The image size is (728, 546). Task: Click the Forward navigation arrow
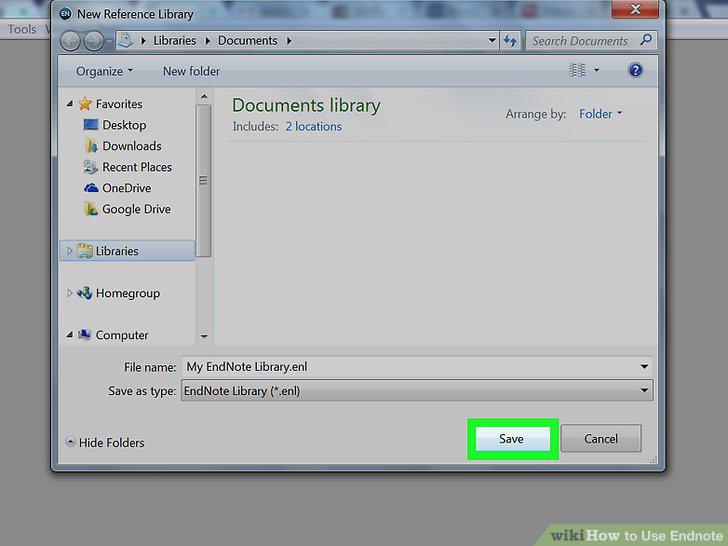pyautogui.click(x=94, y=41)
